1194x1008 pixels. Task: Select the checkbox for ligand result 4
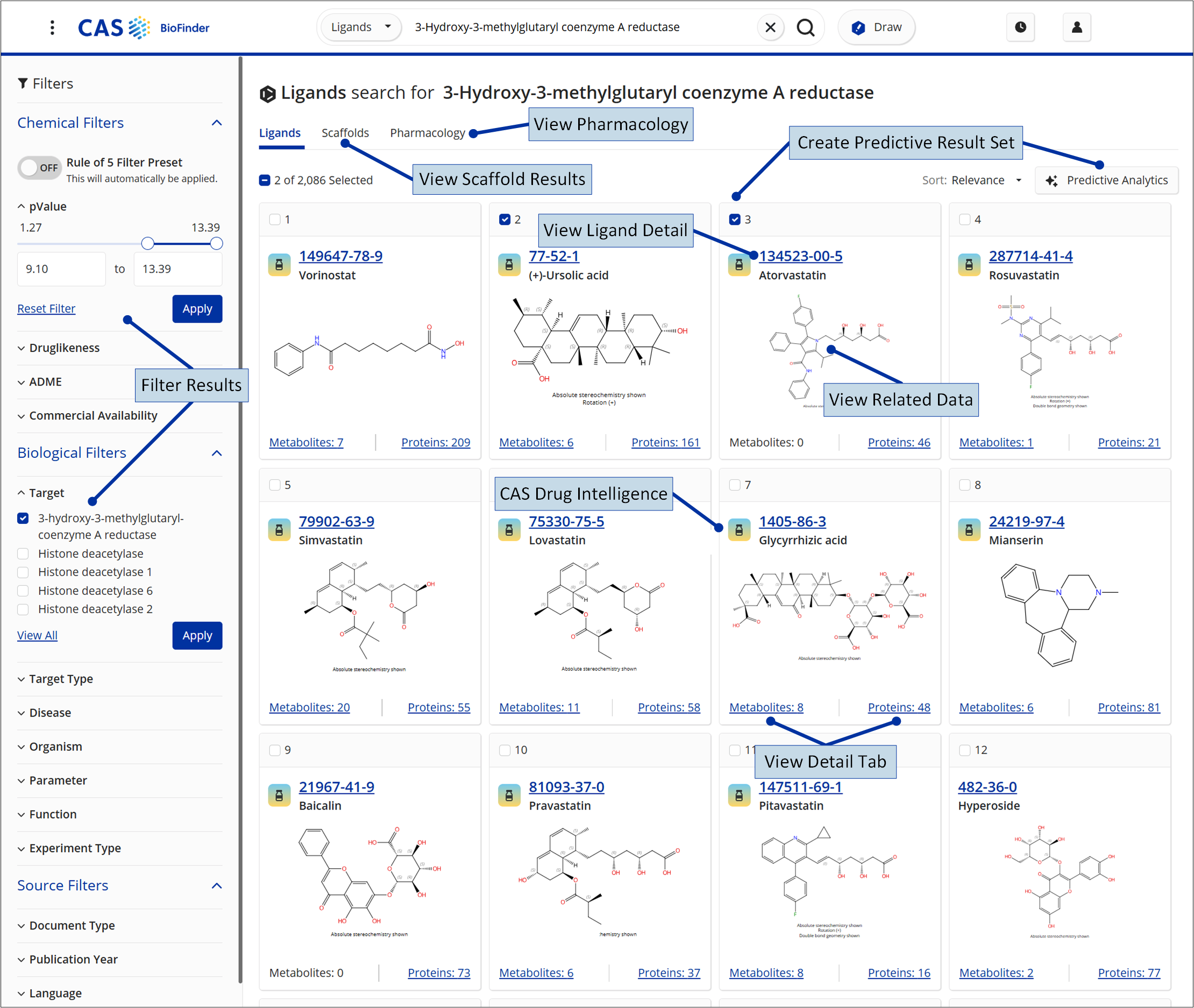(x=964, y=219)
